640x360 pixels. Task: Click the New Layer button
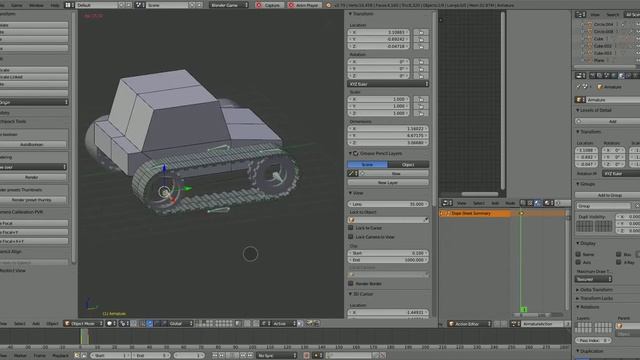click(388, 182)
